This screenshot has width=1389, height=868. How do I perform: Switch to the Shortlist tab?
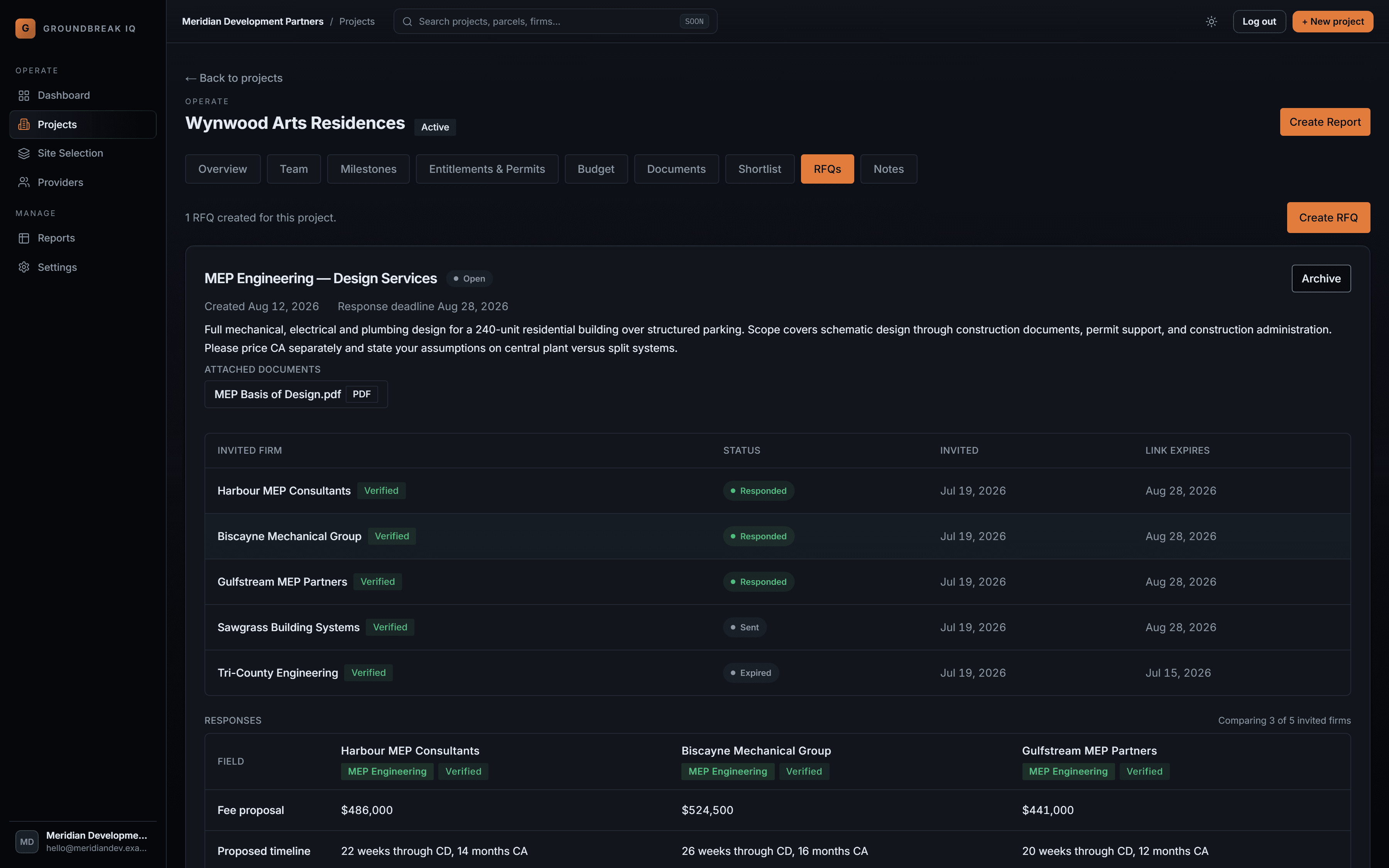(x=759, y=169)
